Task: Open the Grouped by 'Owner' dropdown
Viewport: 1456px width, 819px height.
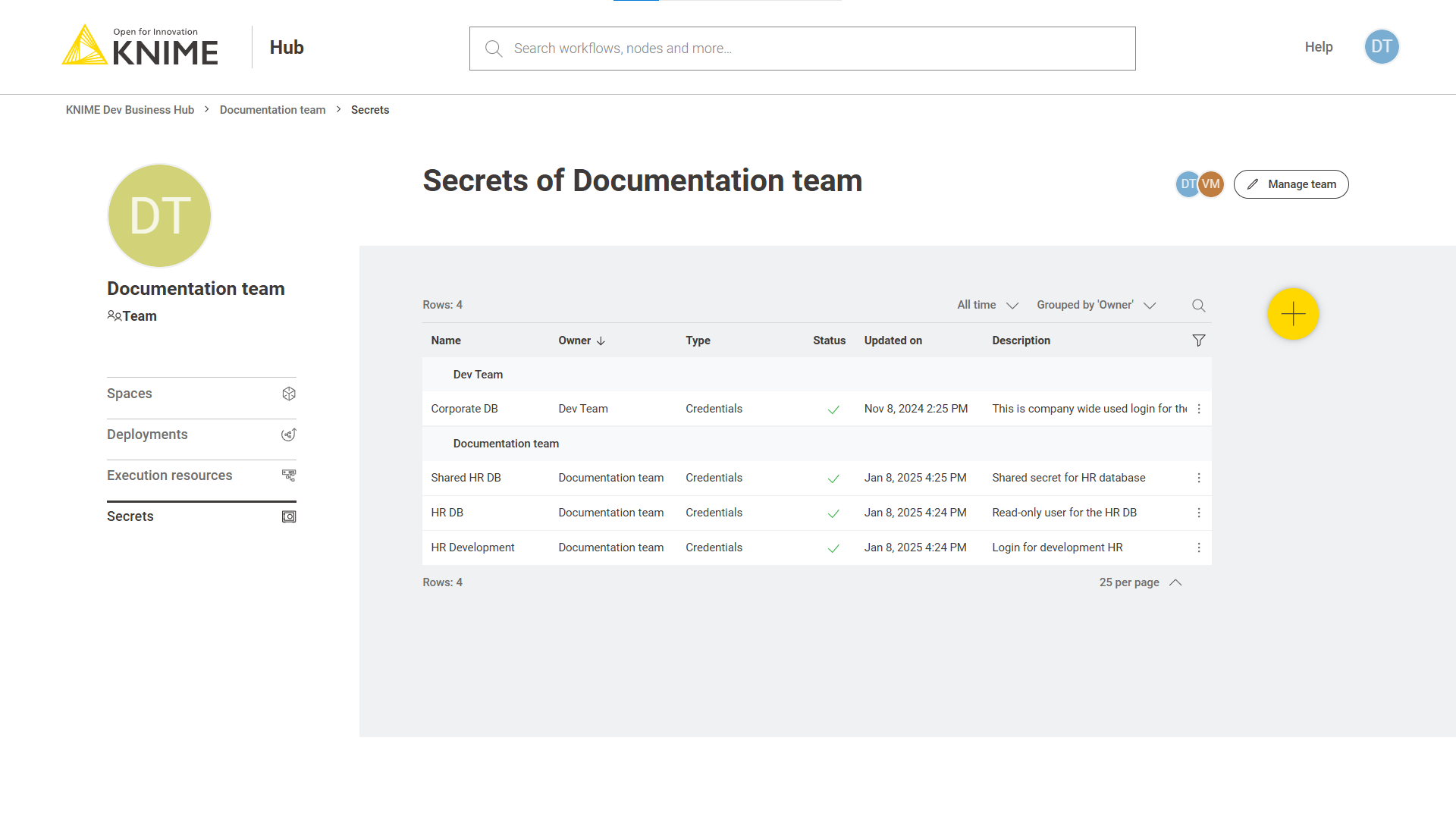Action: [1096, 305]
